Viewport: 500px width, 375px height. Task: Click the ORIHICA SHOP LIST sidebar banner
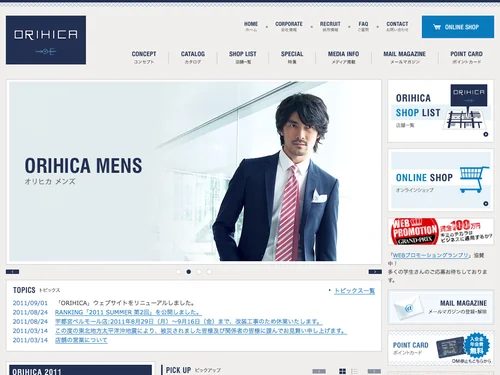click(440, 111)
